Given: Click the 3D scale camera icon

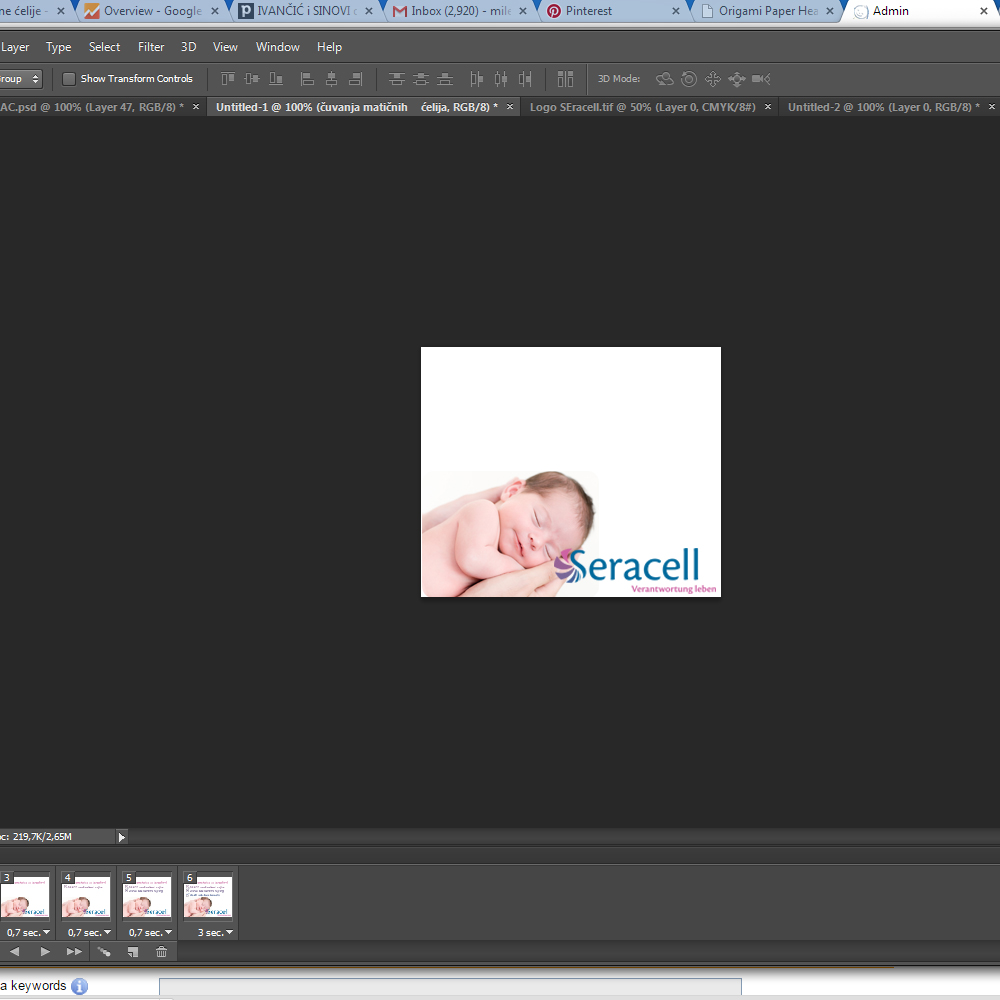Looking at the screenshot, I should (x=761, y=79).
